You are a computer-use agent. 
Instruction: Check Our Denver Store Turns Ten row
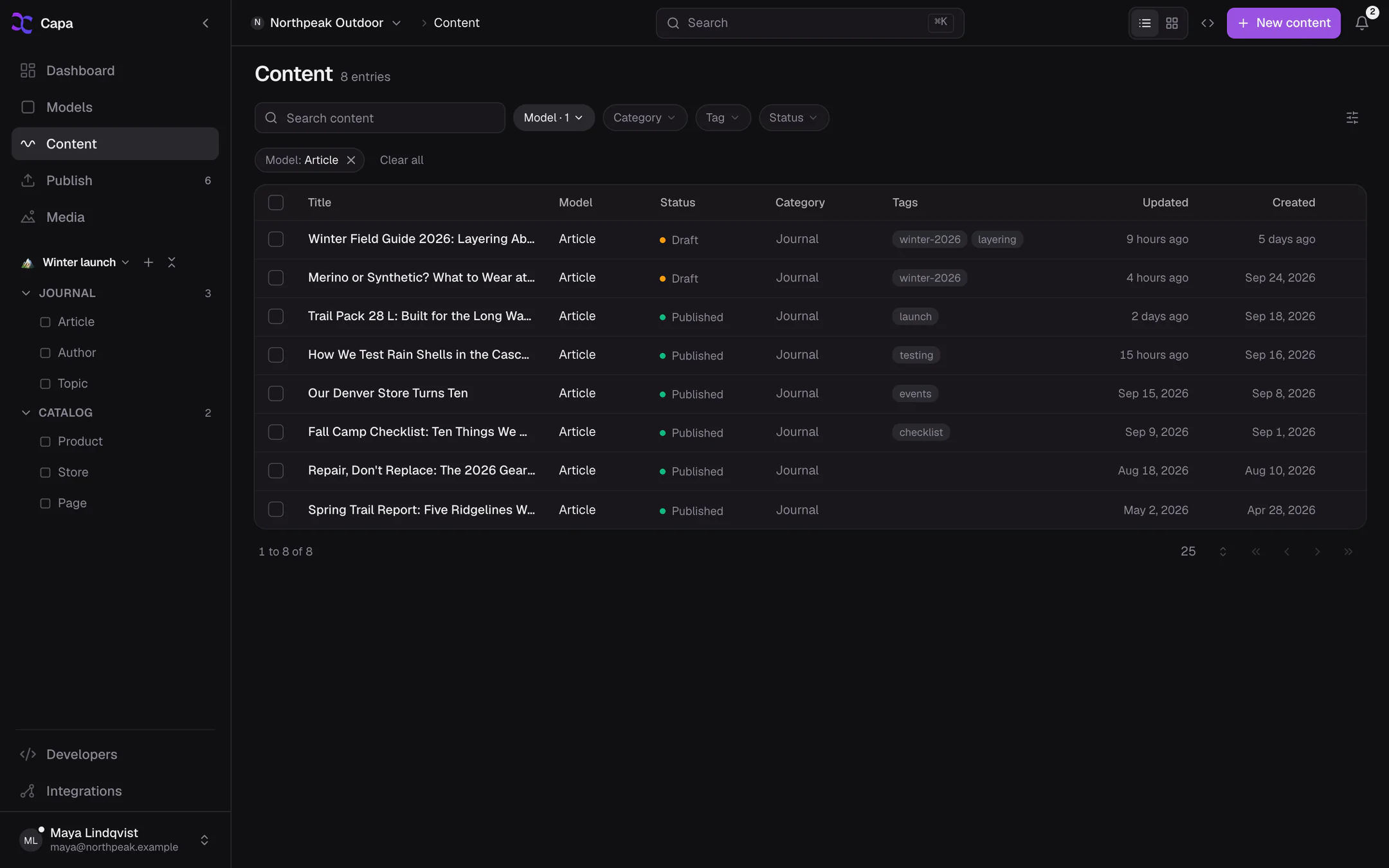pyautogui.click(x=276, y=393)
